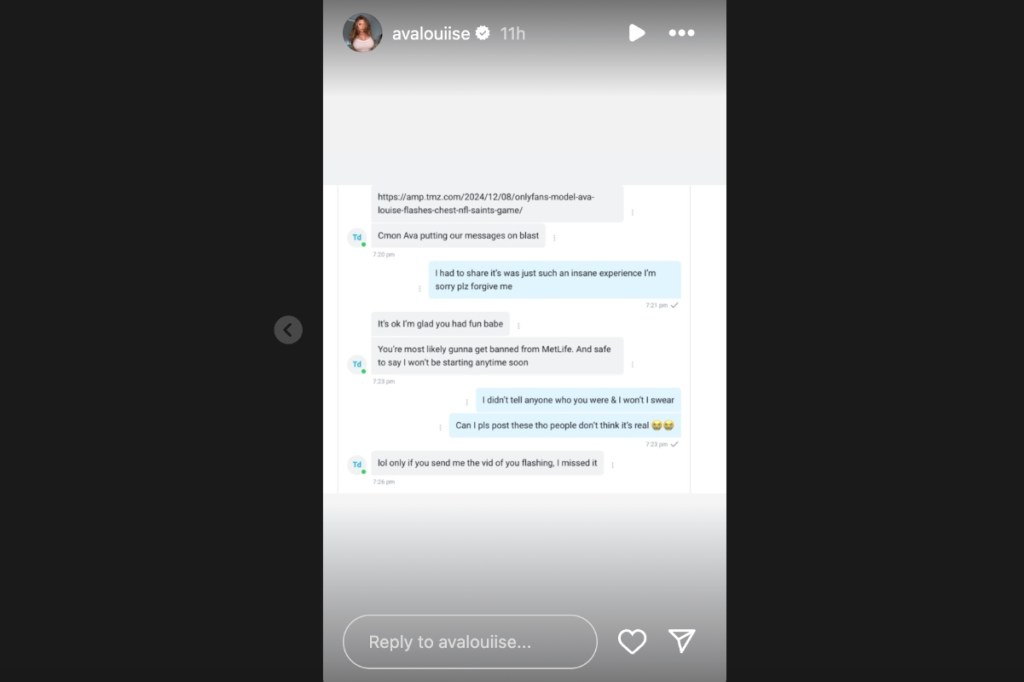Select the 'Can I pls post these' message
This screenshot has height=682, width=1024.
coord(565,425)
